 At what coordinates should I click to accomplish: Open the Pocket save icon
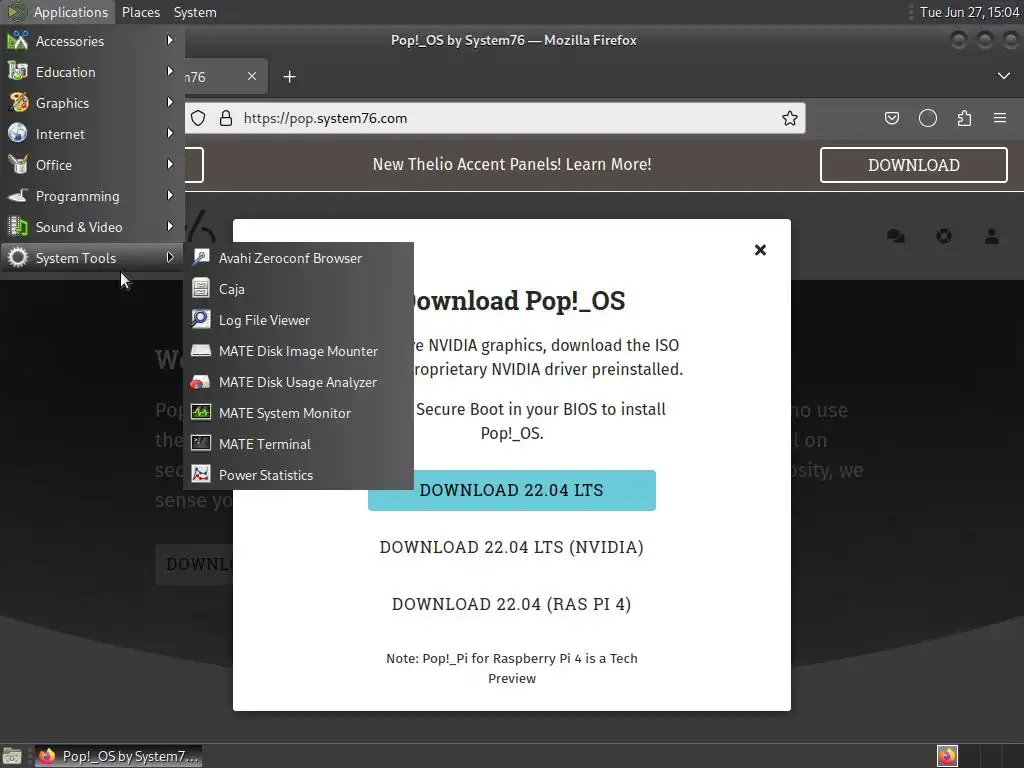coord(891,118)
